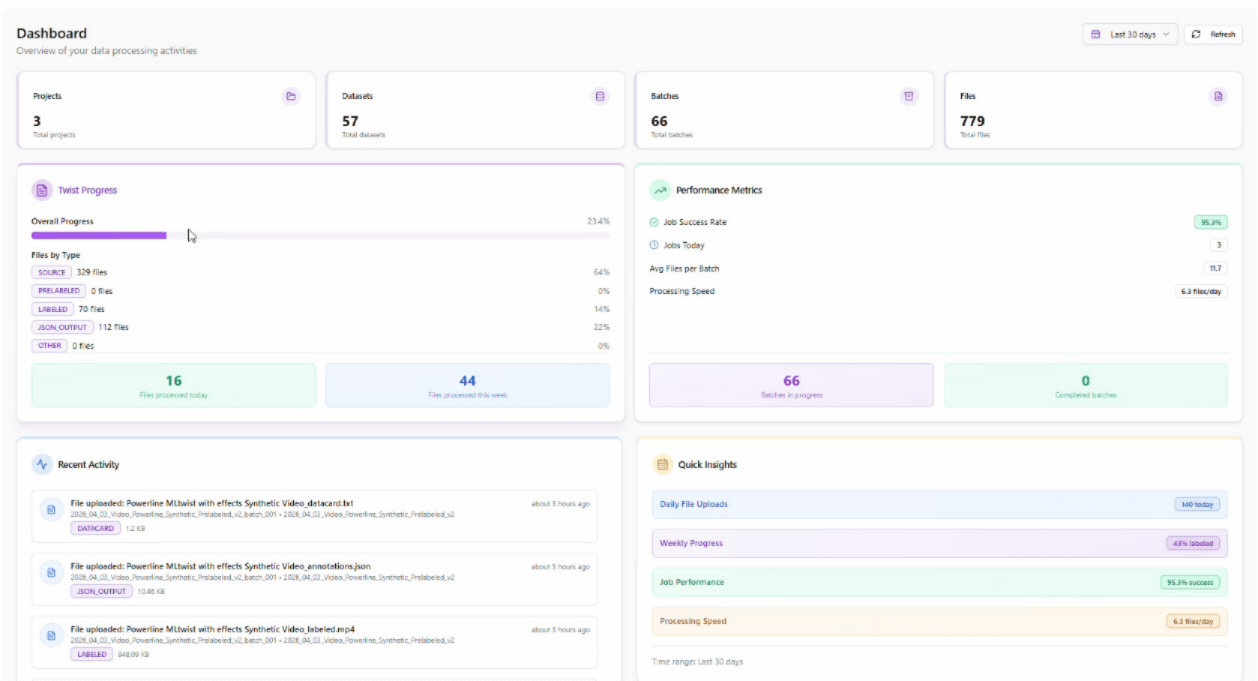Click the Files processed today tile
This screenshot has height=681, width=1258.
[x=174, y=385]
